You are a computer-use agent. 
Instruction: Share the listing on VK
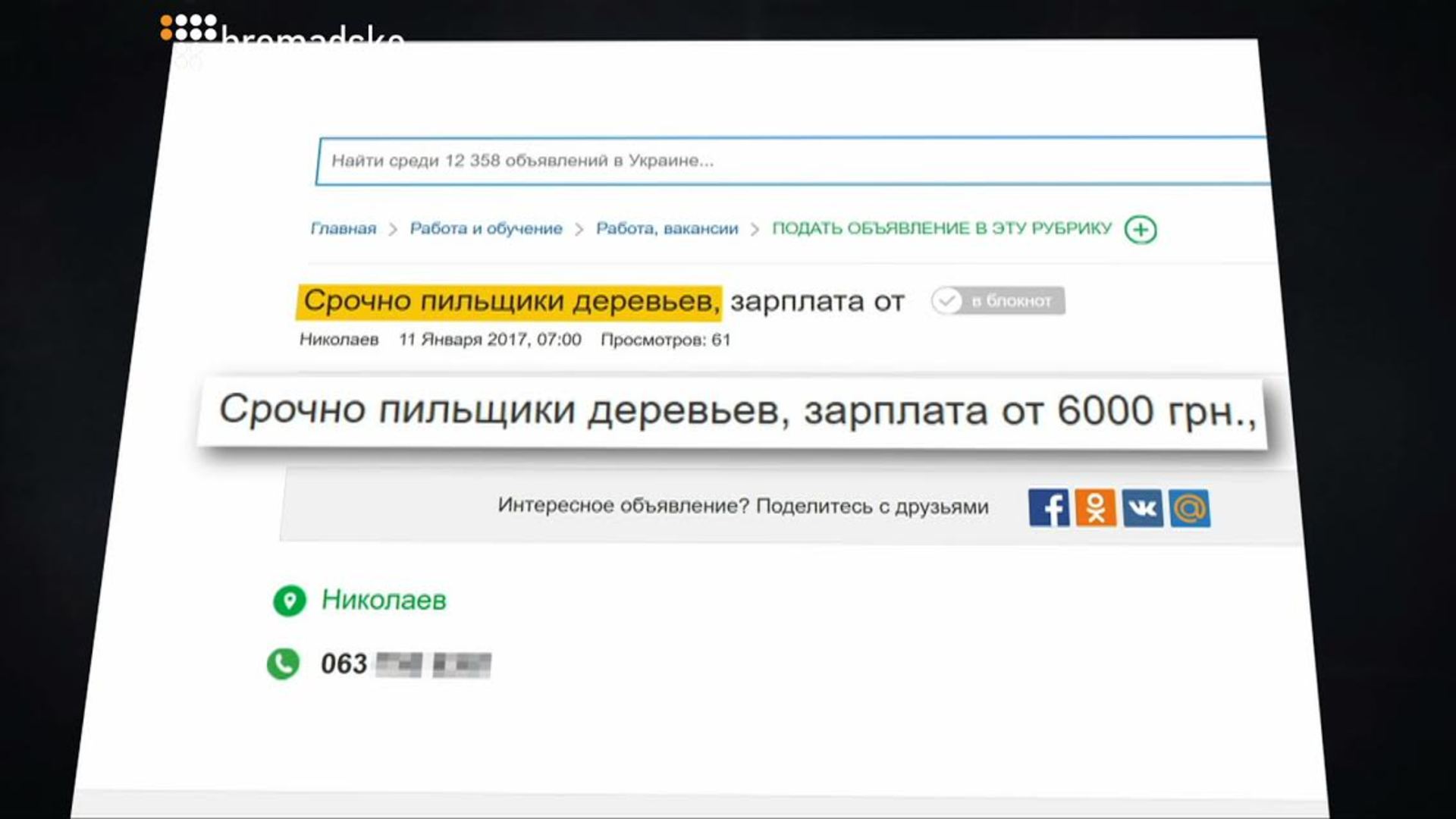(x=1143, y=508)
